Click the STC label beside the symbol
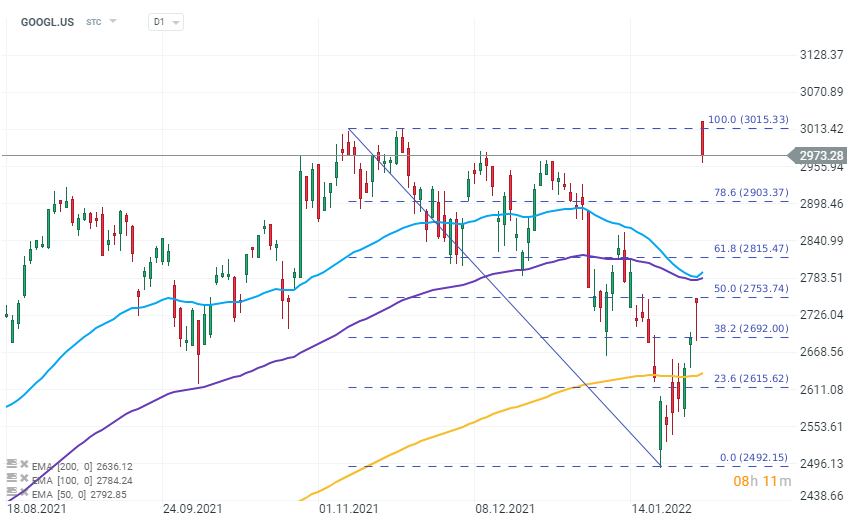This screenshot has height=526, width=859. tap(93, 21)
